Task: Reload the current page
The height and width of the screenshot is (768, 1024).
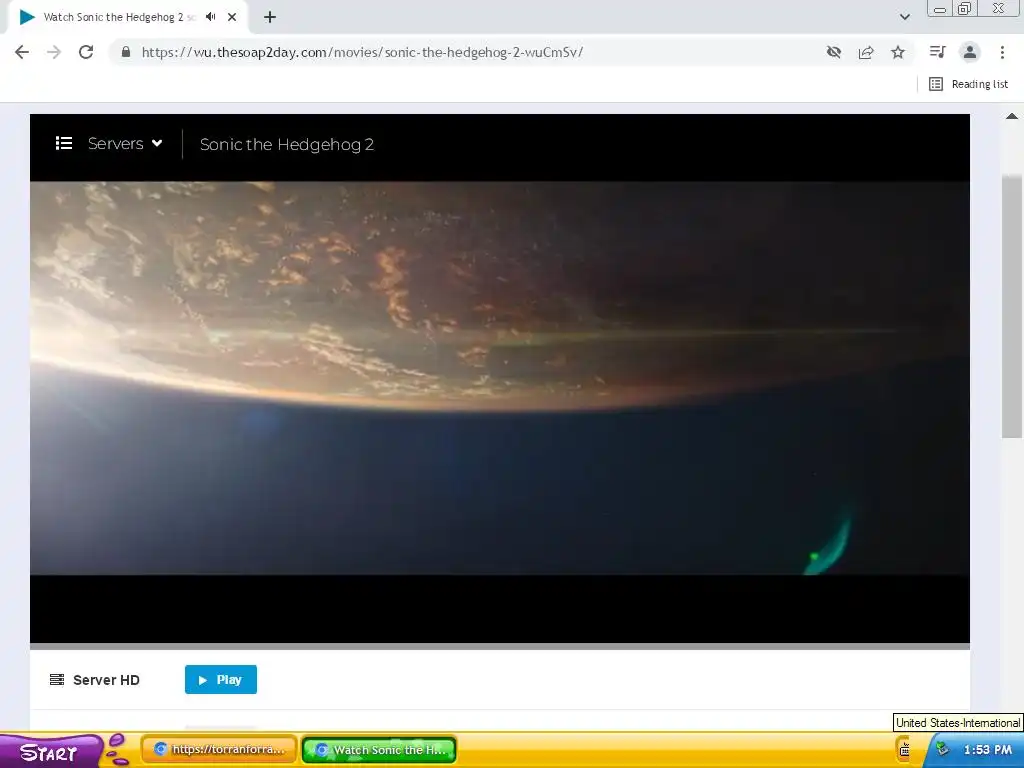Action: 86,52
